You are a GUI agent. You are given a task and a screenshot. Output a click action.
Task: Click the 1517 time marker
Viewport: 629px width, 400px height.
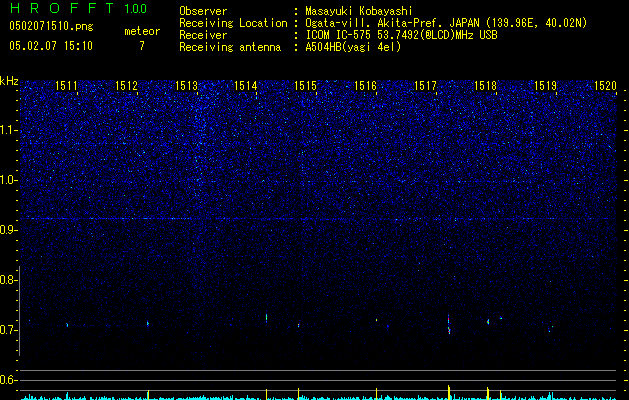(x=425, y=86)
